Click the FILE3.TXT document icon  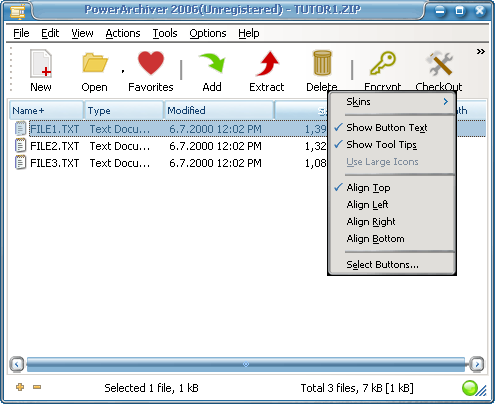(20, 163)
